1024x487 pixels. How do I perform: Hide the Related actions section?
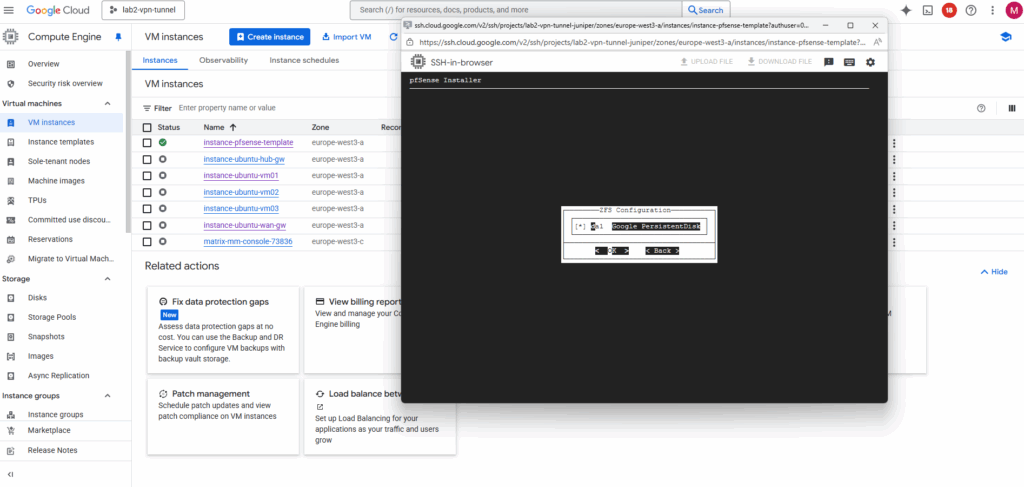994,272
